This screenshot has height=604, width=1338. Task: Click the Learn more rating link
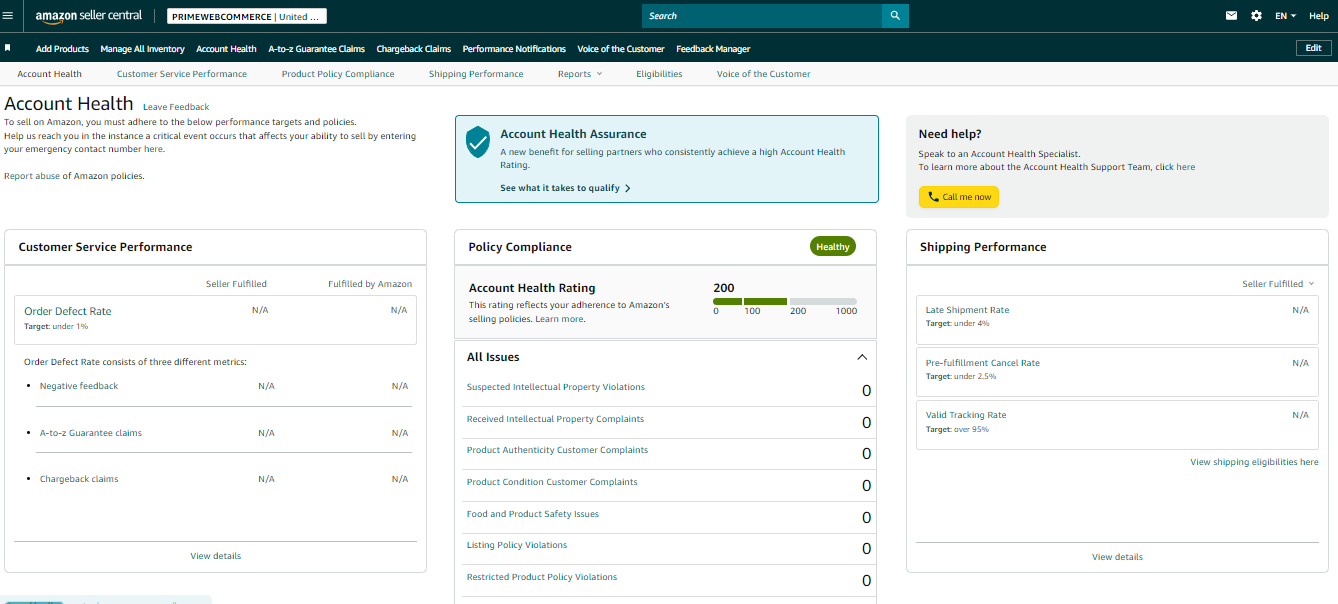tap(559, 319)
